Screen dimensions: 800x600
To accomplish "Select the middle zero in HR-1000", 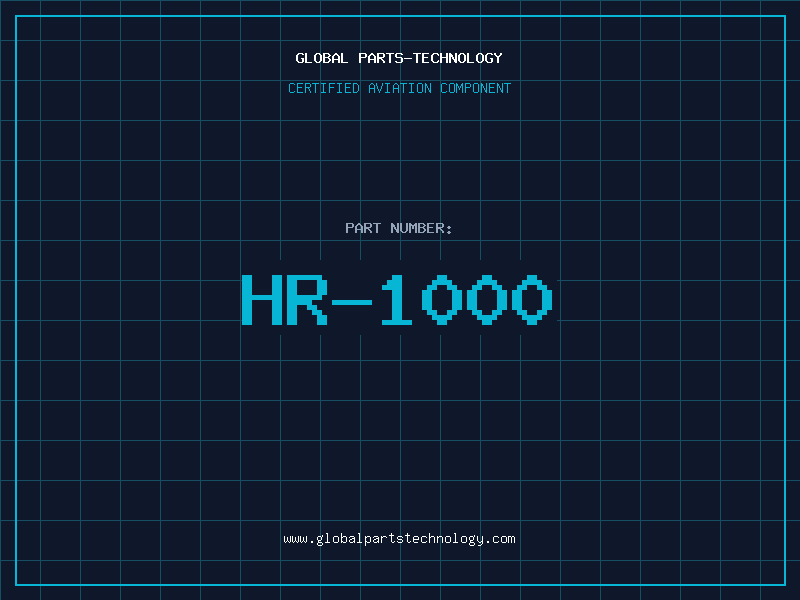I will (x=488, y=300).
